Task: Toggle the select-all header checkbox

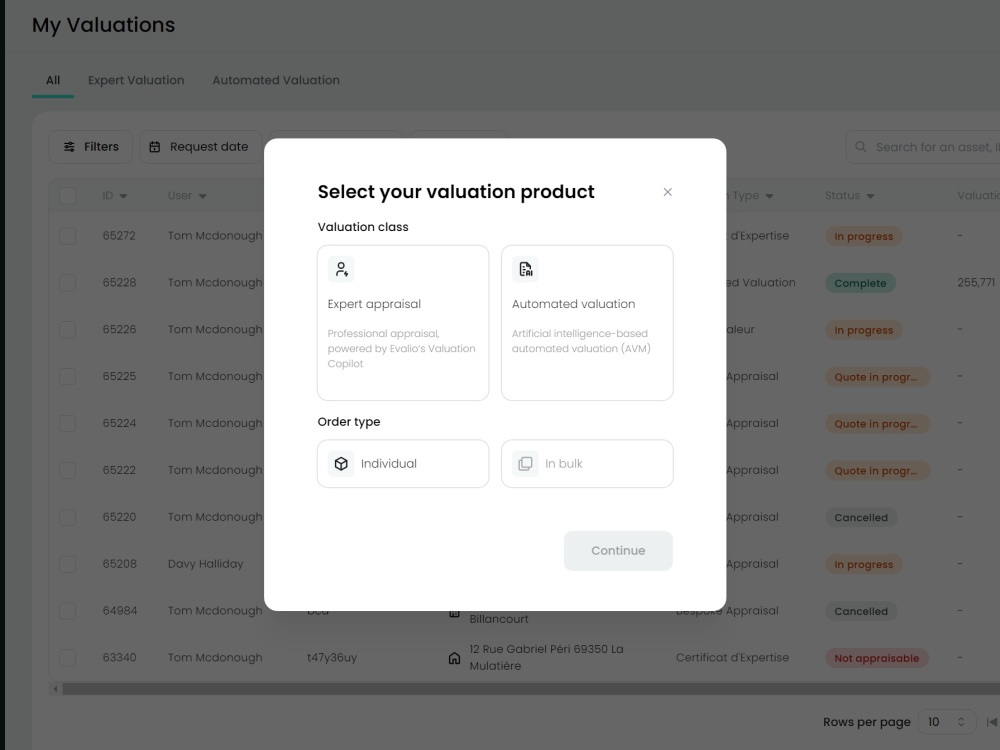Action: tap(68, 196)
